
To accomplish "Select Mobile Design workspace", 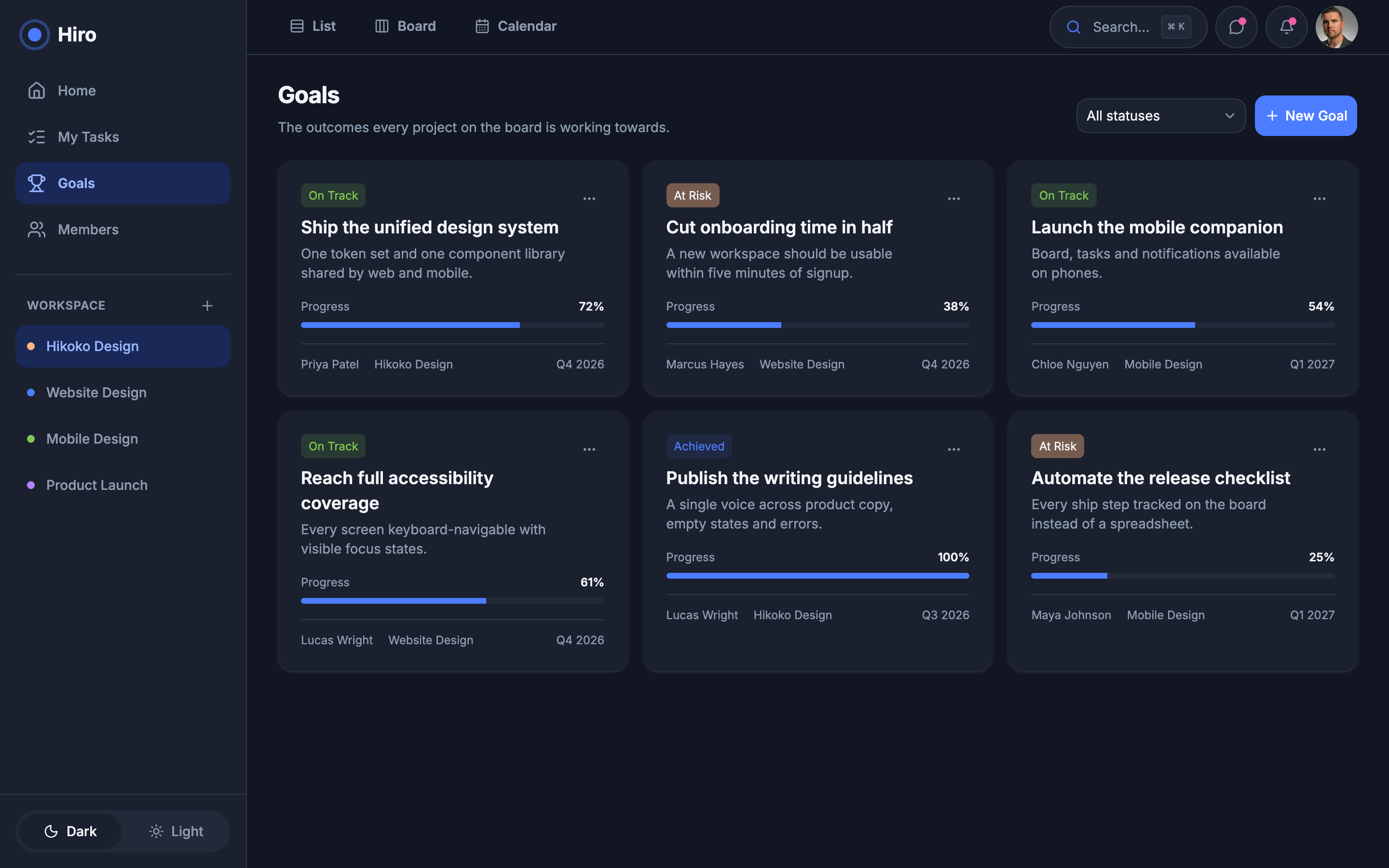I will pyautogui.click(x=123, y=439).
